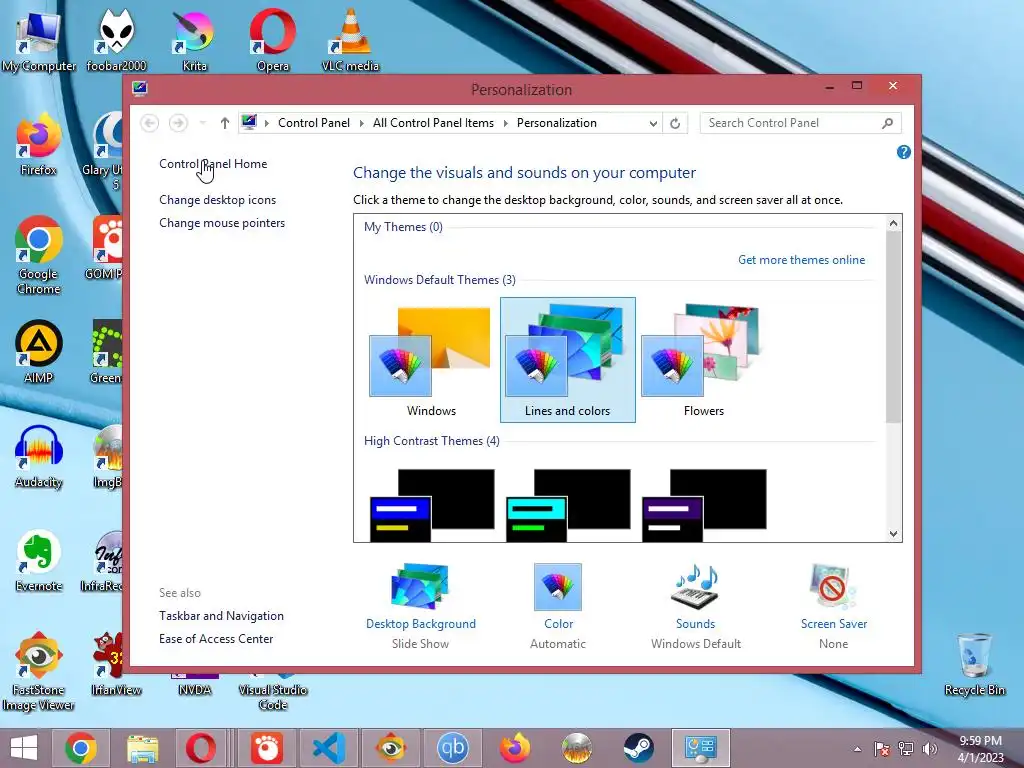1024x768 pixels.
Task: Click the All Control Panel Items breadcrumb
Action: pyautogui.click(x=433, y=123)
